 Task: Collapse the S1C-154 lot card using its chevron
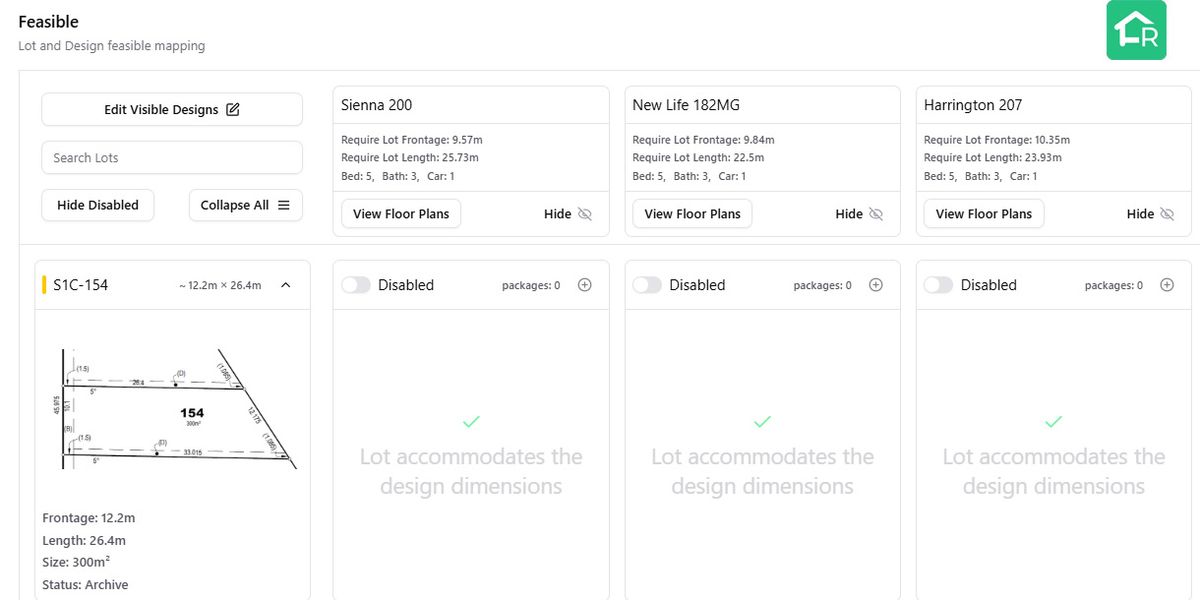tap(285, 284)
